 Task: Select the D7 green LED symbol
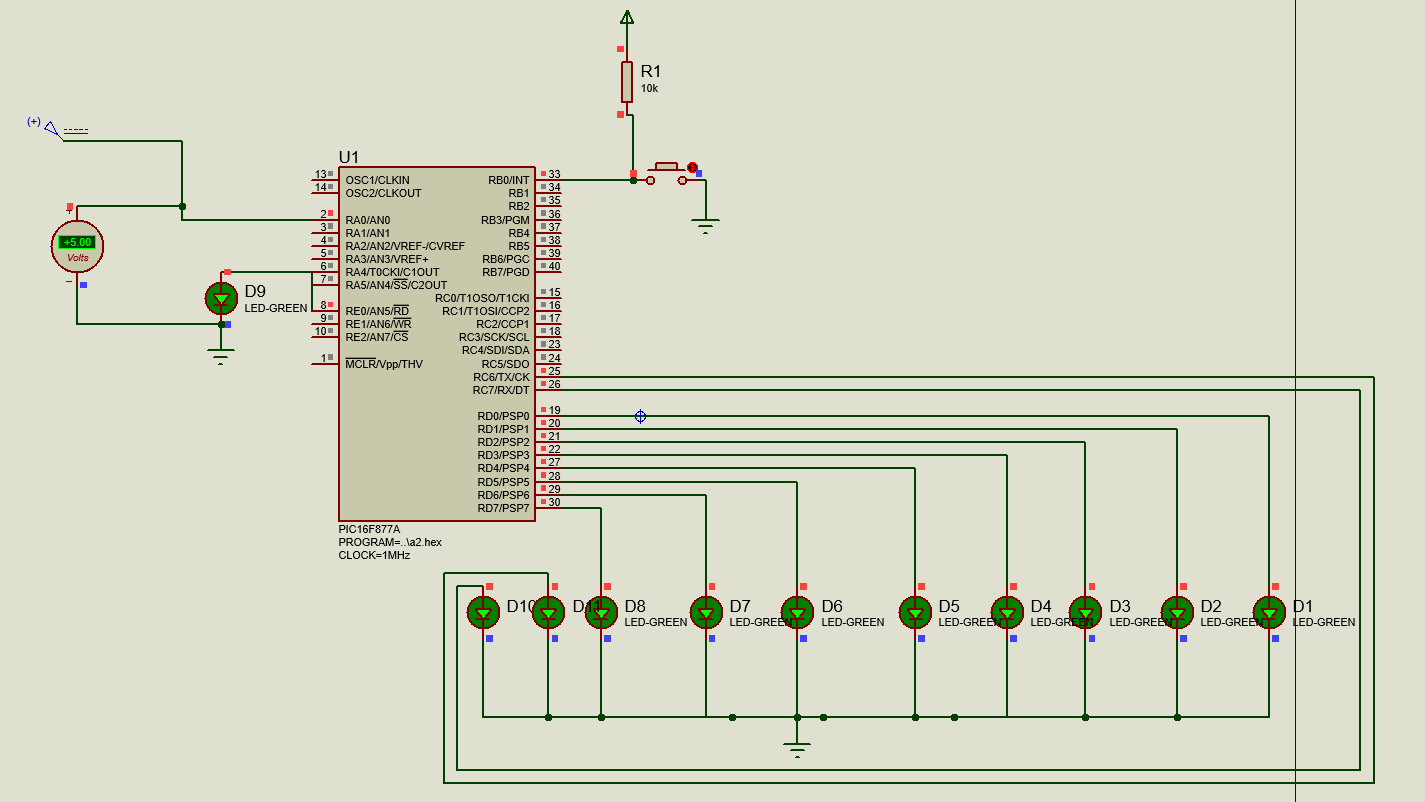[706, 612]
